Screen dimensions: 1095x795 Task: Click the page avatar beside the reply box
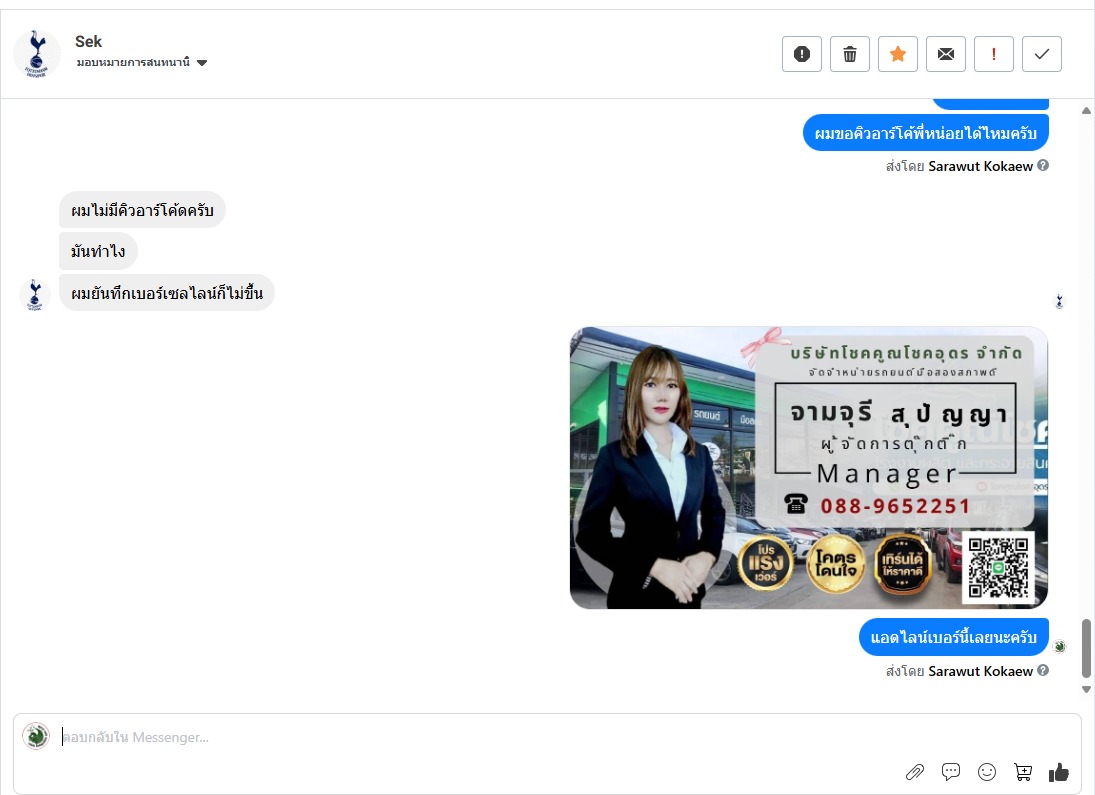[x=36, y=736]
